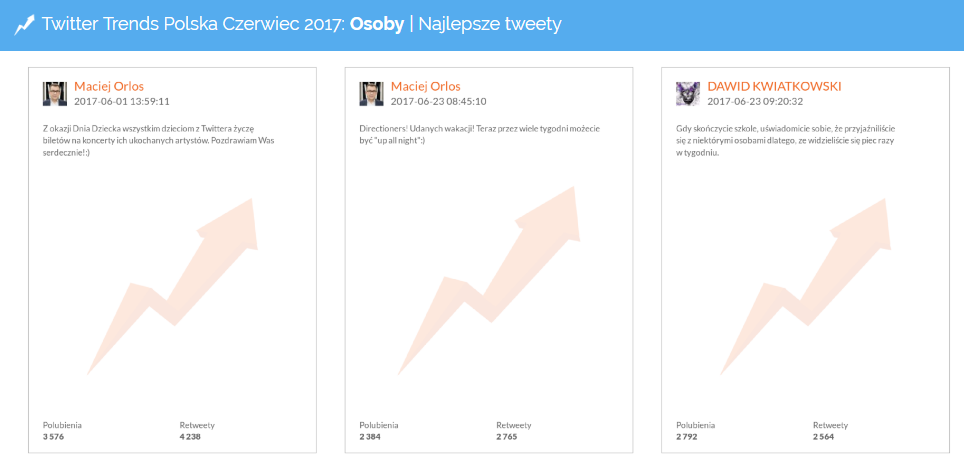Click the Retweety count 2 564
964x468 pixels.
[824, 437]
